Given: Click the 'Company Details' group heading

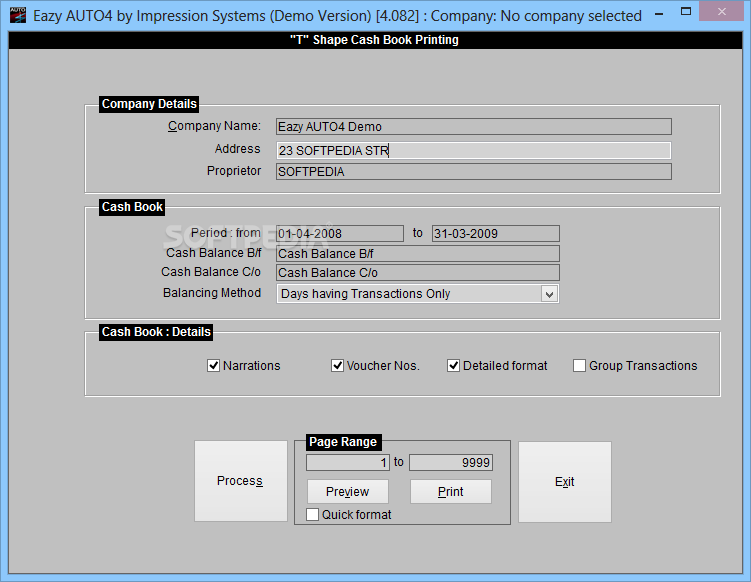Looking at the screenshot, I should click(x=149, y=104).
